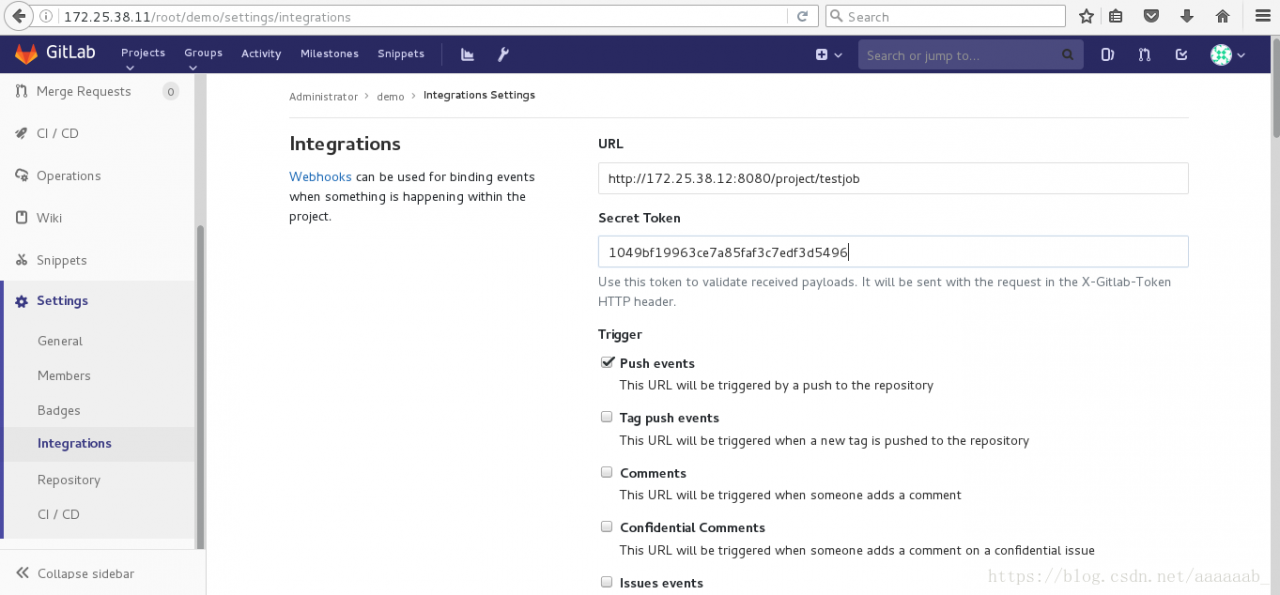Click the new item plus icon
1280x595 pixels.
[x=821, y=55]
